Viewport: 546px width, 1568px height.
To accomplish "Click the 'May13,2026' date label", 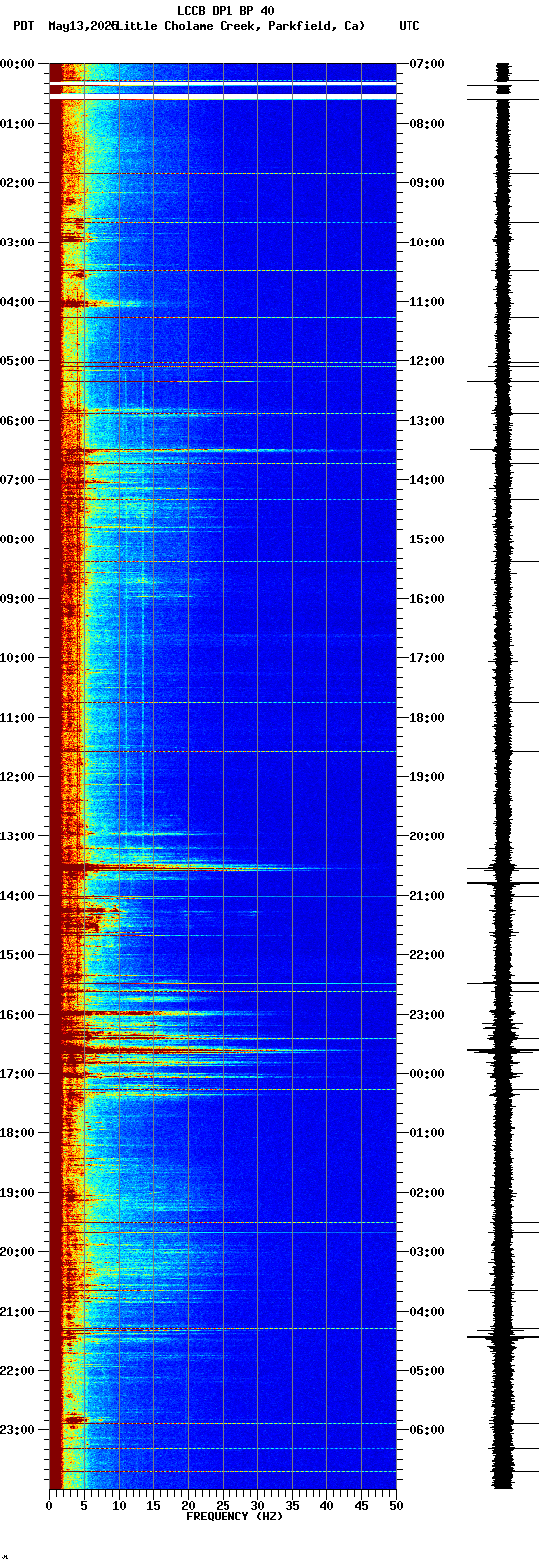I will pos(83,26).
